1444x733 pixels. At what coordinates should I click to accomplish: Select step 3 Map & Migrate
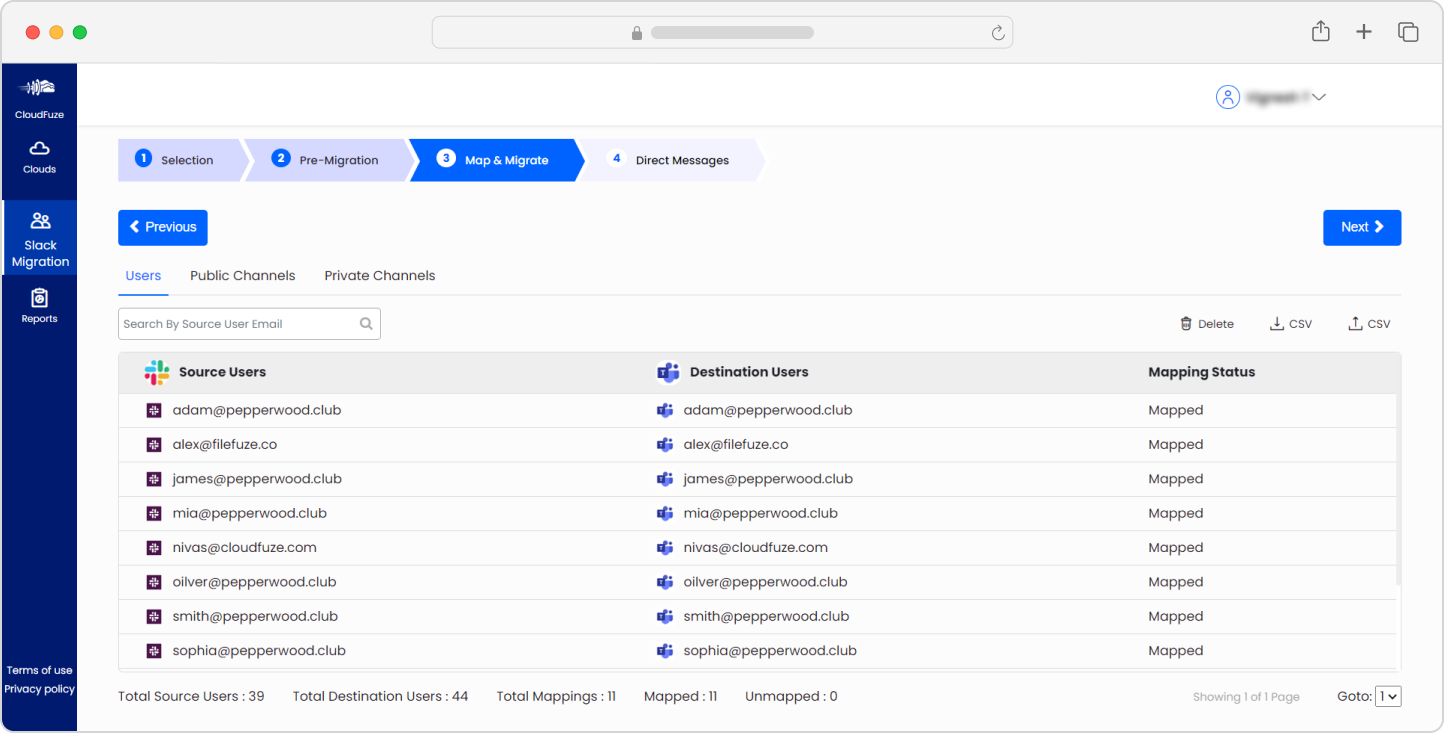[x=496, y=160]
